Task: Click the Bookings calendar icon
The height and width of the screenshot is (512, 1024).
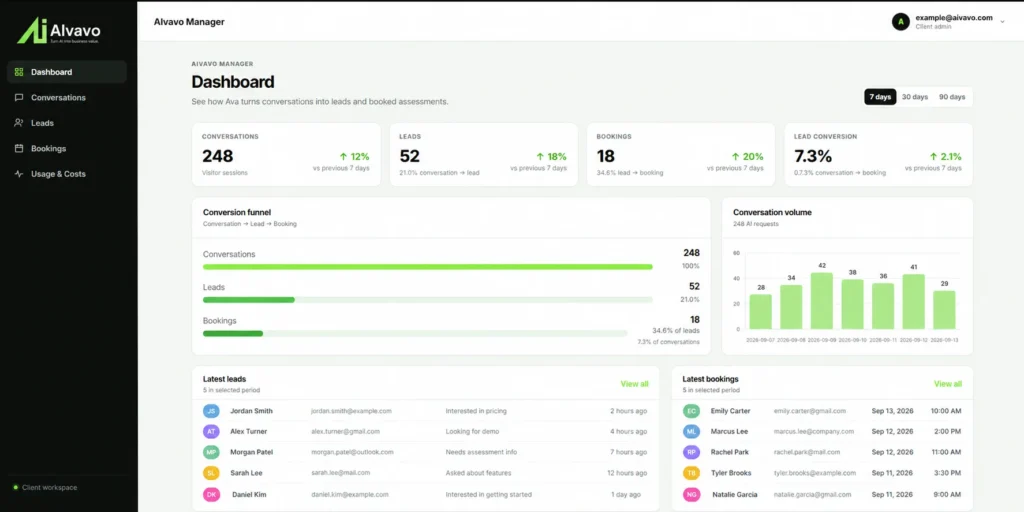Action: click(19, 148)
